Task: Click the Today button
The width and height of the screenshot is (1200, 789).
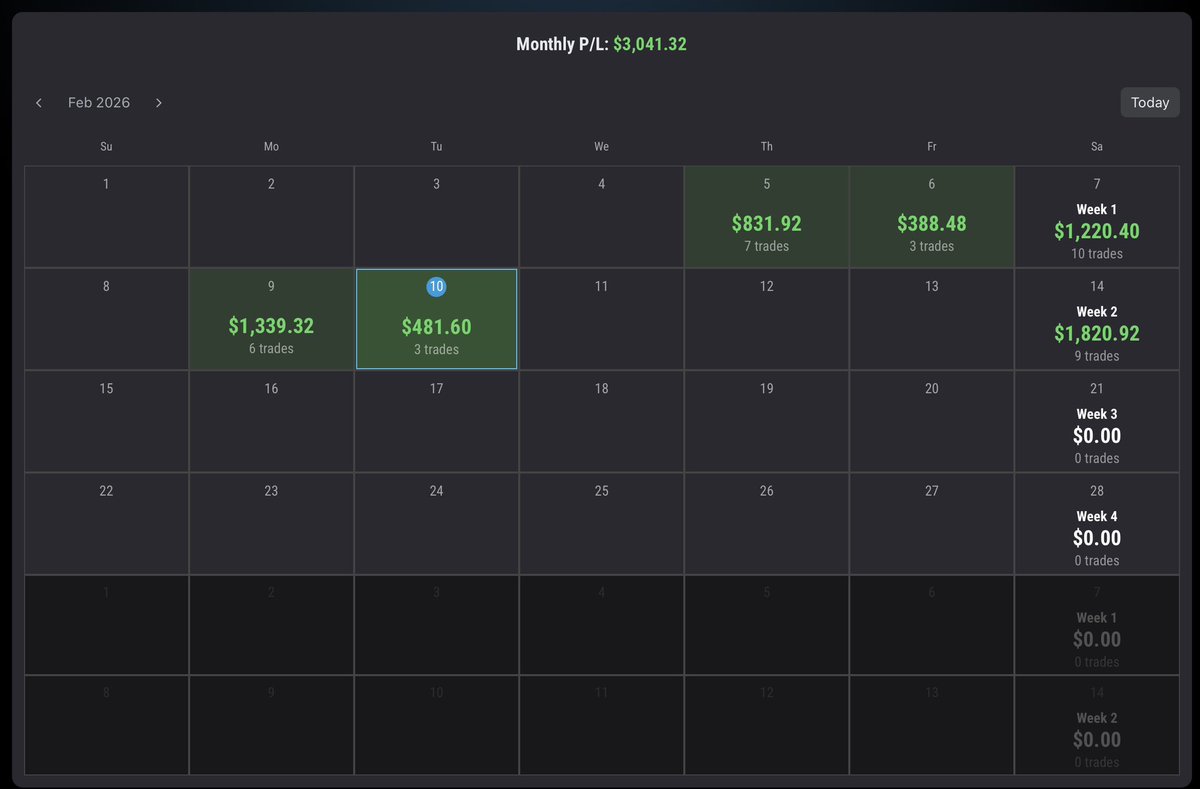Action: (1150, 102)
